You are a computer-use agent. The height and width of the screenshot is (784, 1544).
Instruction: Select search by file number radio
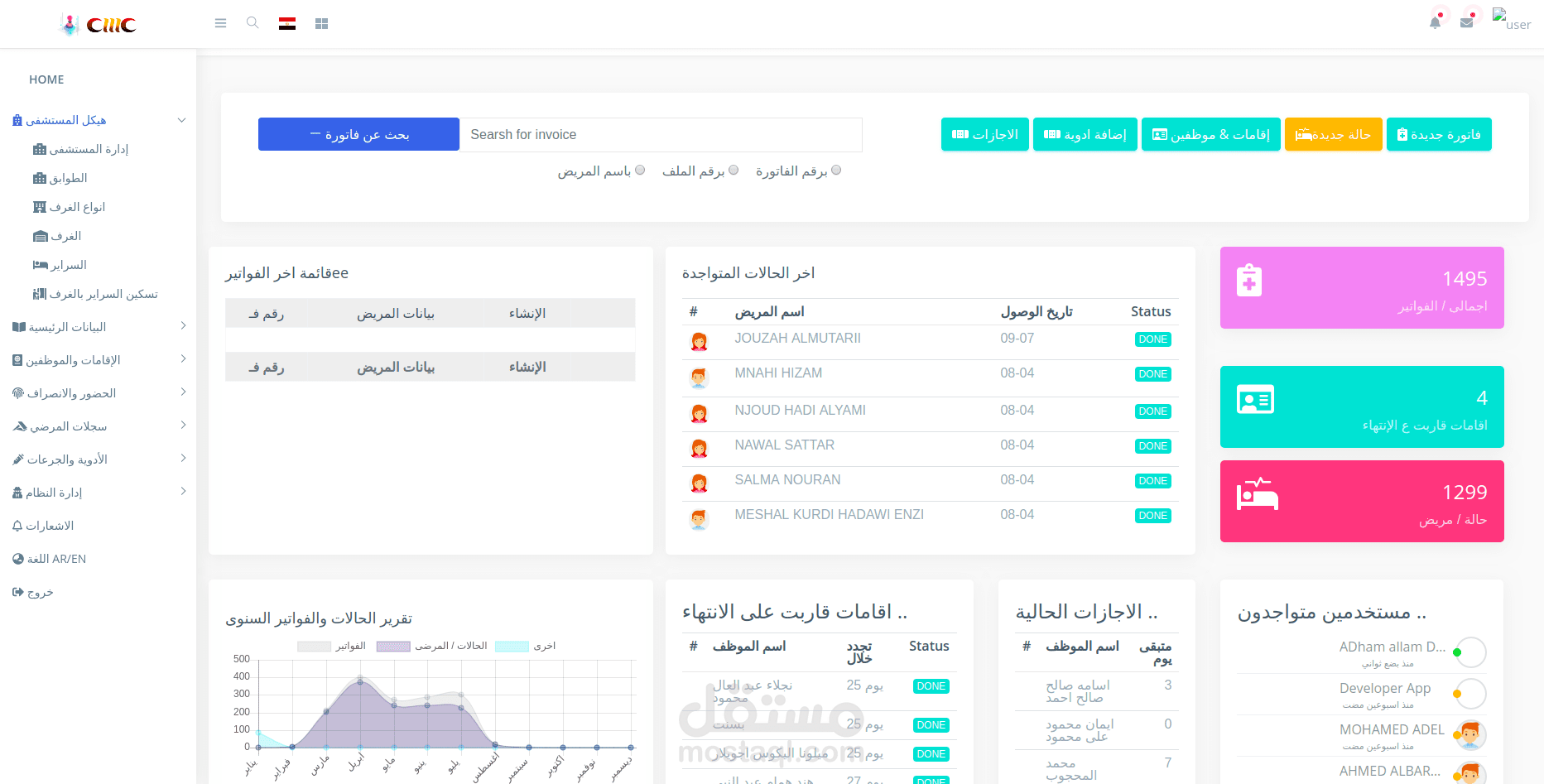[x=734, y=170]
